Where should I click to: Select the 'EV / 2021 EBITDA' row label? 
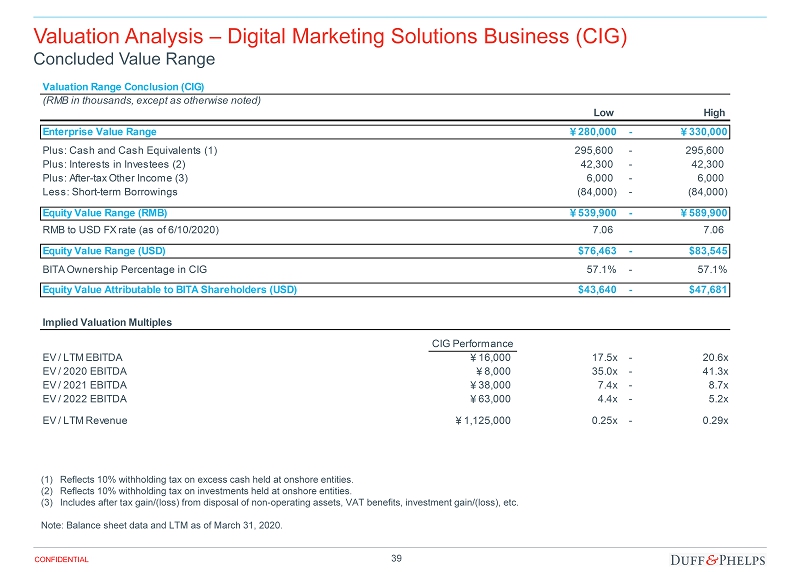click(85, 385)
